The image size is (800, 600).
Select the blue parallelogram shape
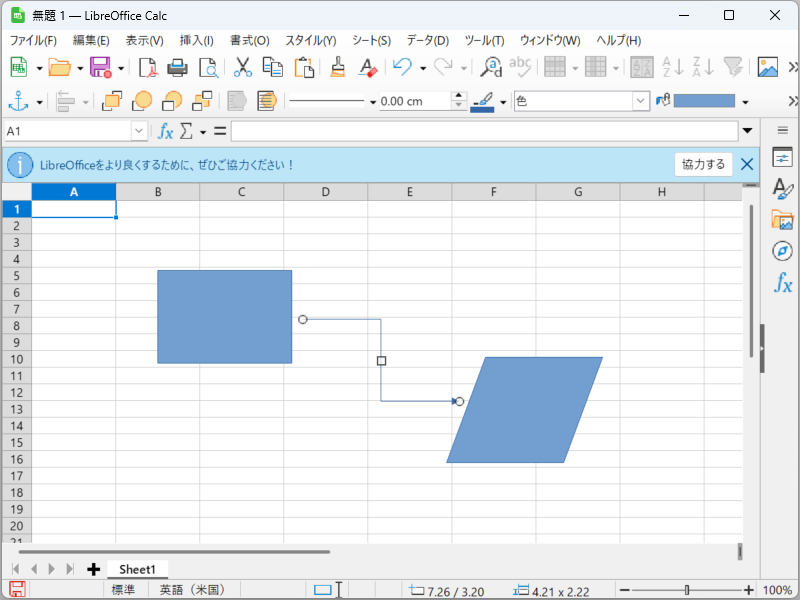coord(524,410)
